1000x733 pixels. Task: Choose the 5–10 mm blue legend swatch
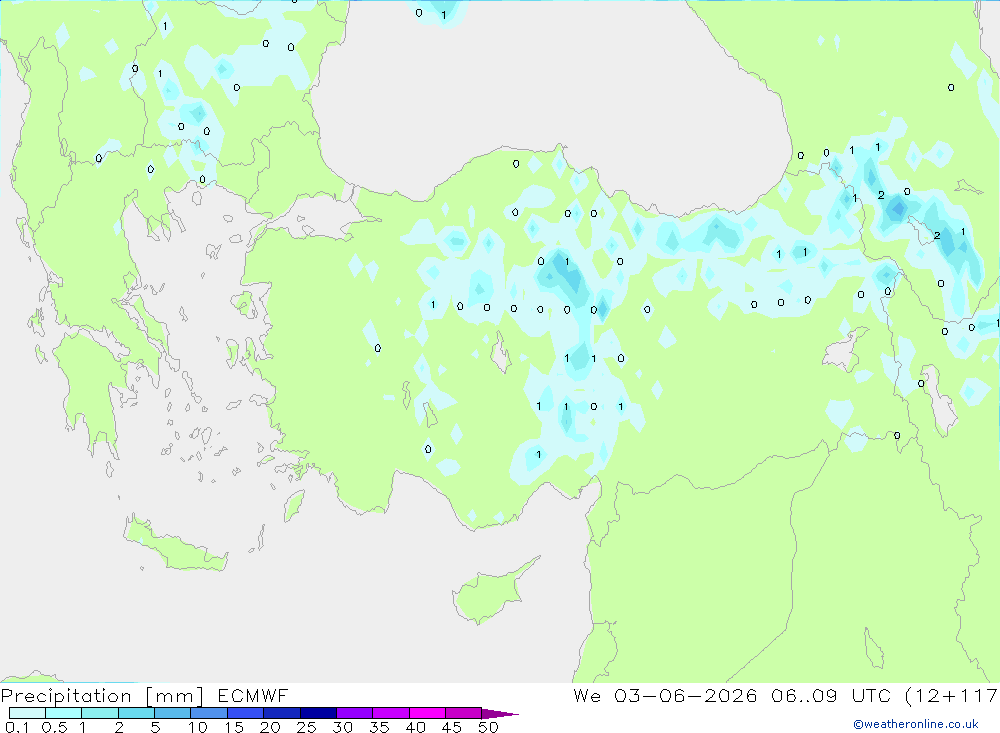click(x=172, y=713)
